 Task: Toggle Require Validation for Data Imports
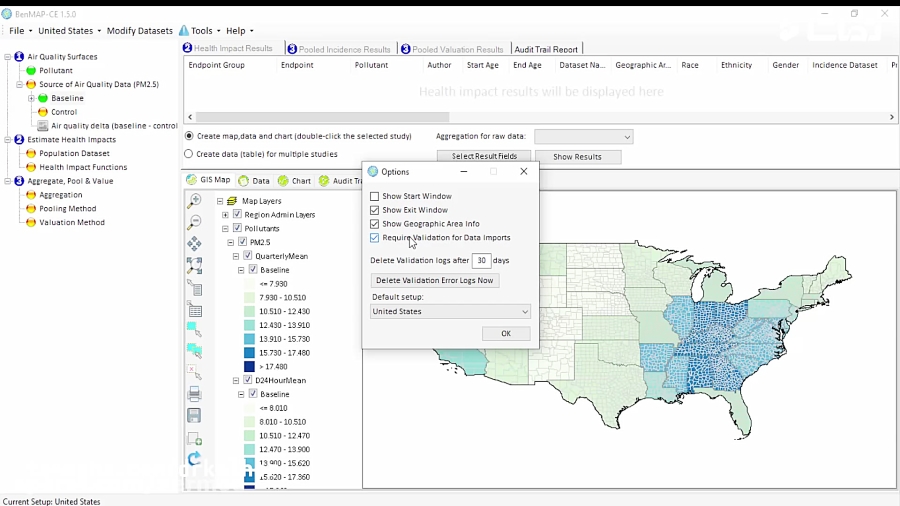click(375, 238)
